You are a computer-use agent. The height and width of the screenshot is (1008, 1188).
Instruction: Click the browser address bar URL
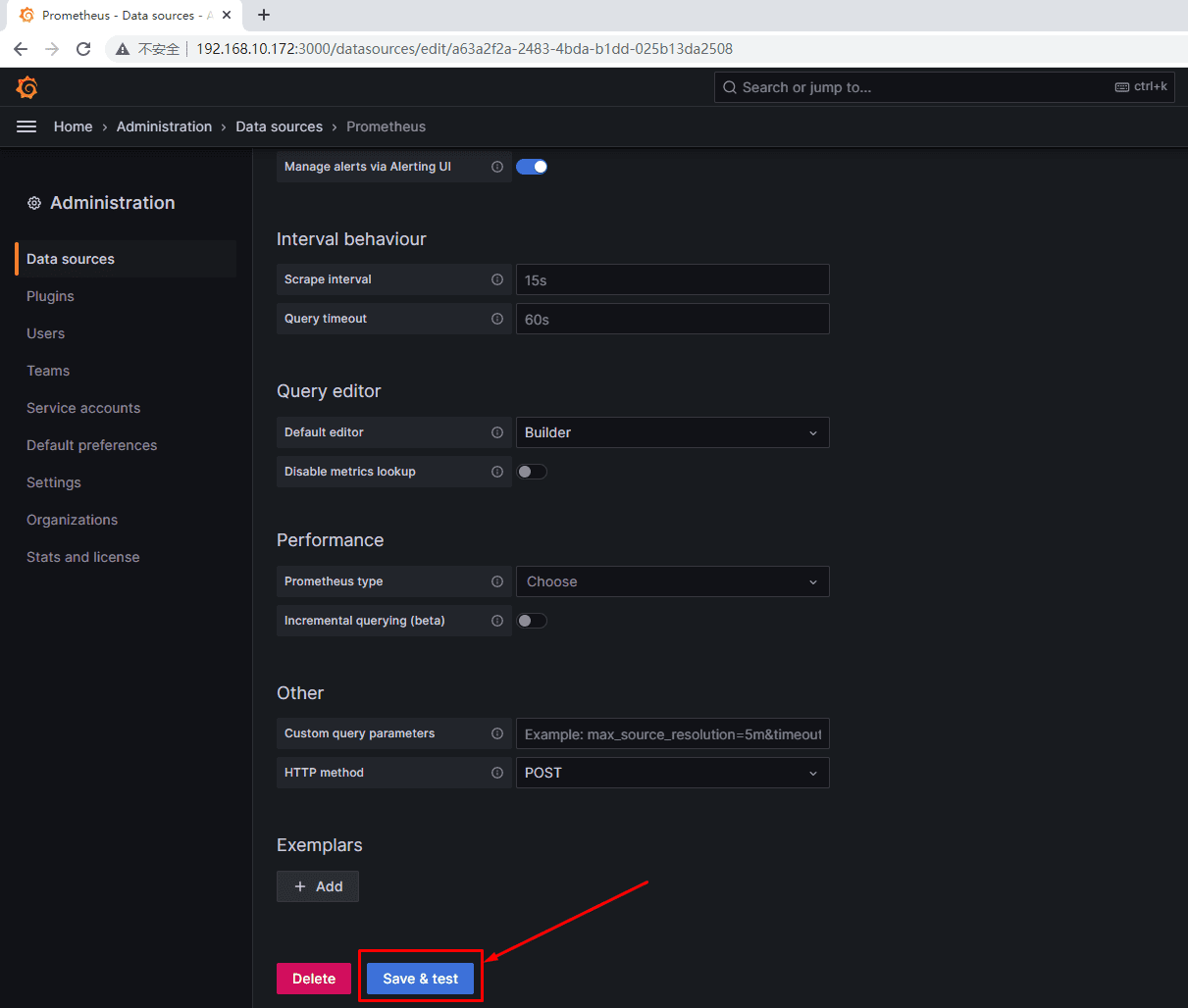click(x=464, y=49)
